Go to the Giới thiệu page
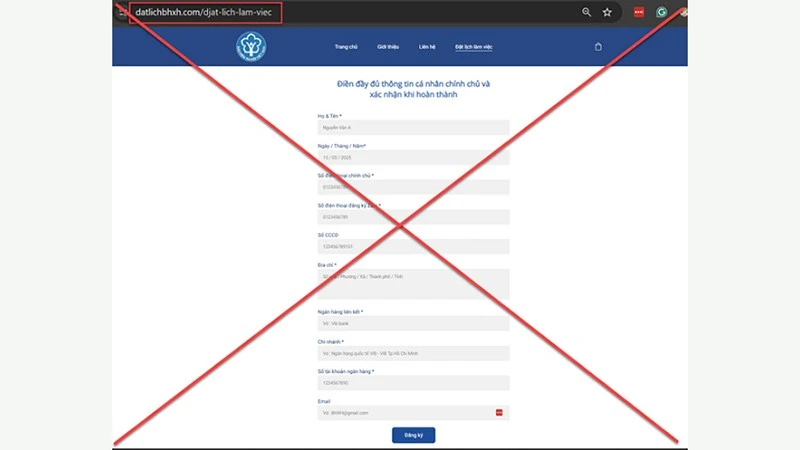Screen dimensions: 800x450 (388, 47)
